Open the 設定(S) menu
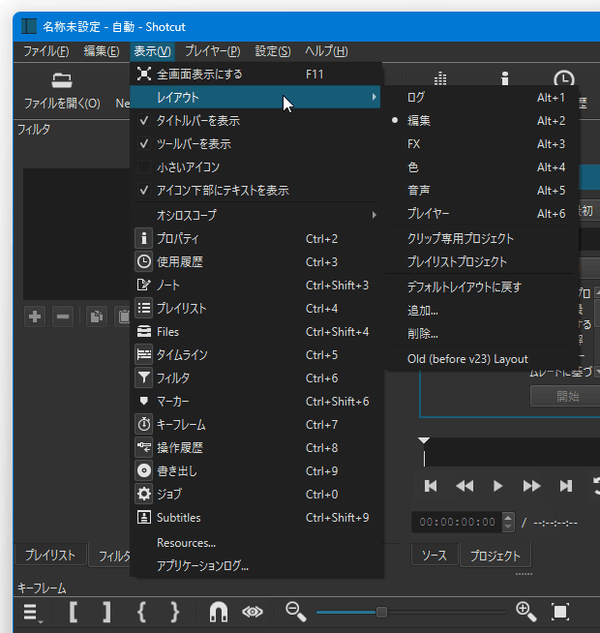 [273, 51]
